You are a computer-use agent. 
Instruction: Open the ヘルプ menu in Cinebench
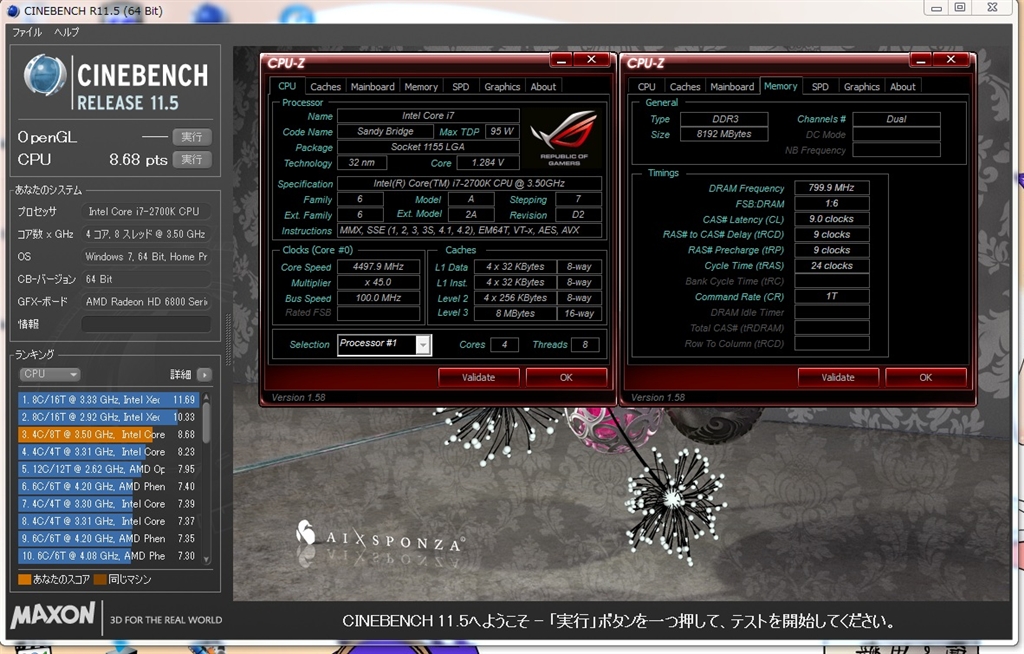(x=67, y=32)
